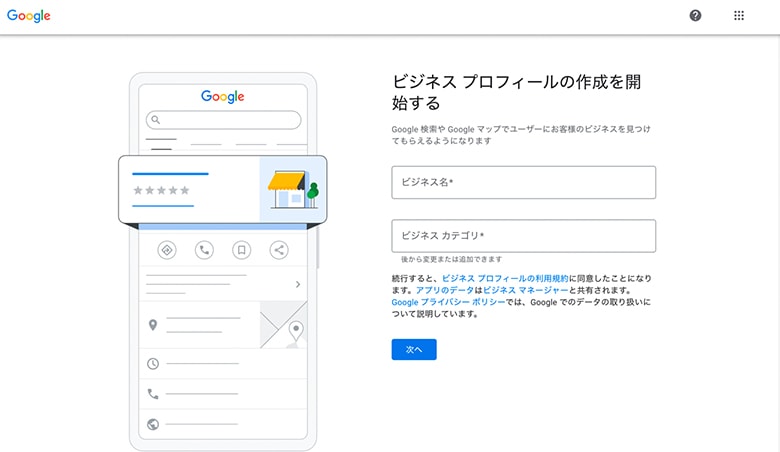The image size is (780, 452).
Task: Click the share icon in the phone mockup
Action: pos(279,250)
